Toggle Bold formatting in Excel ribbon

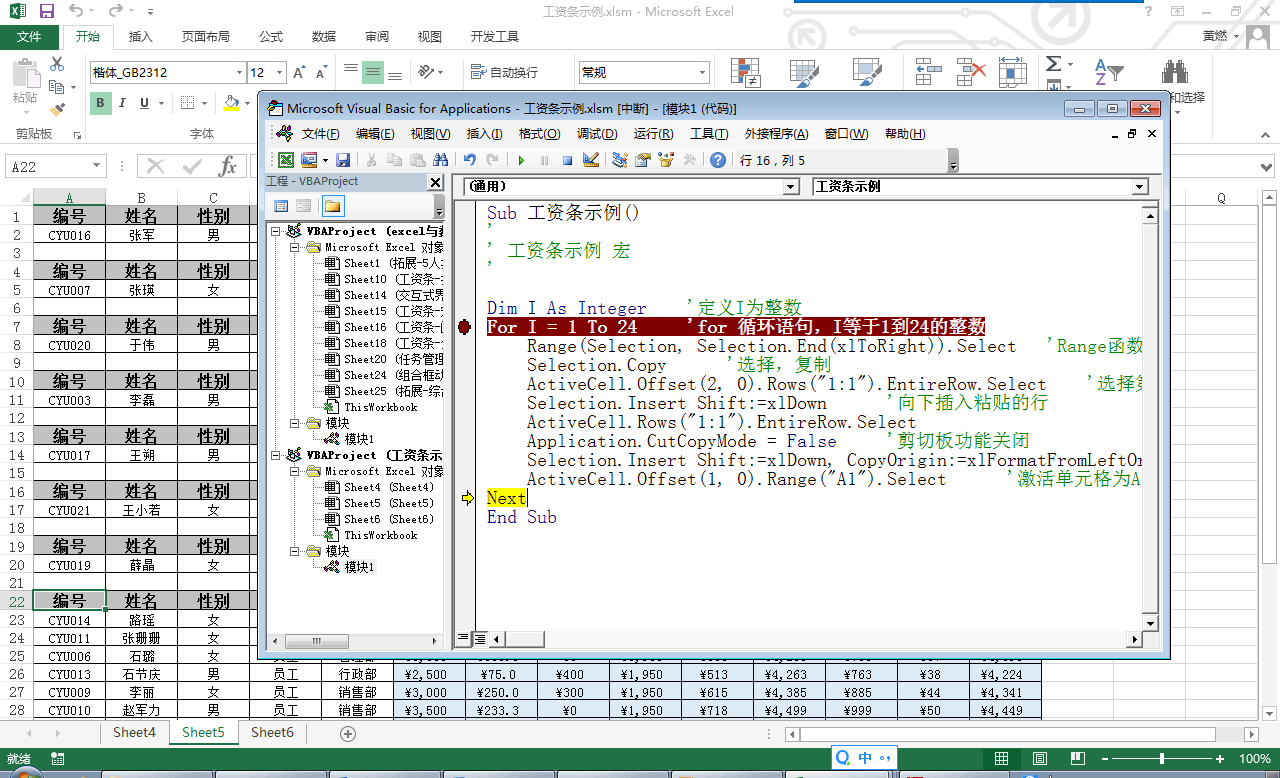click(x=100, y=103)
